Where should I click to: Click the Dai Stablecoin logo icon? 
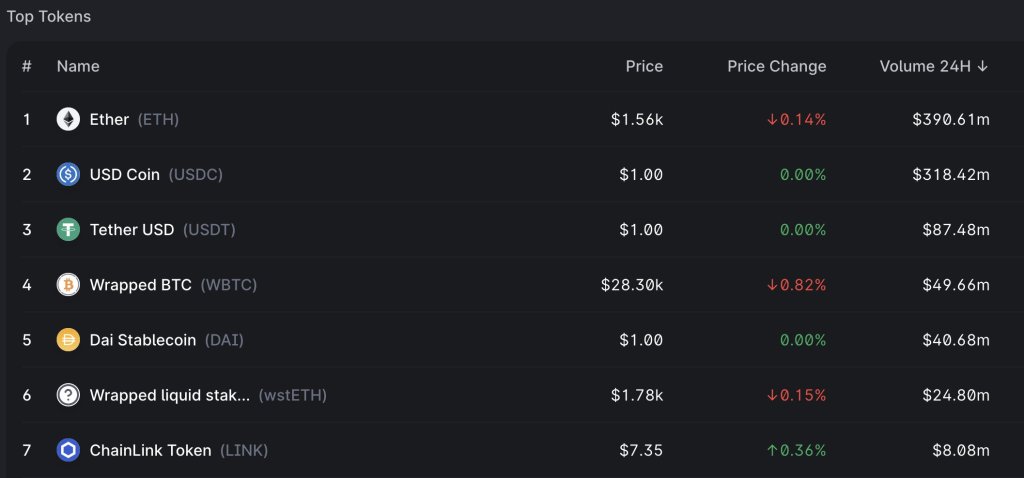tap(68, 340)
